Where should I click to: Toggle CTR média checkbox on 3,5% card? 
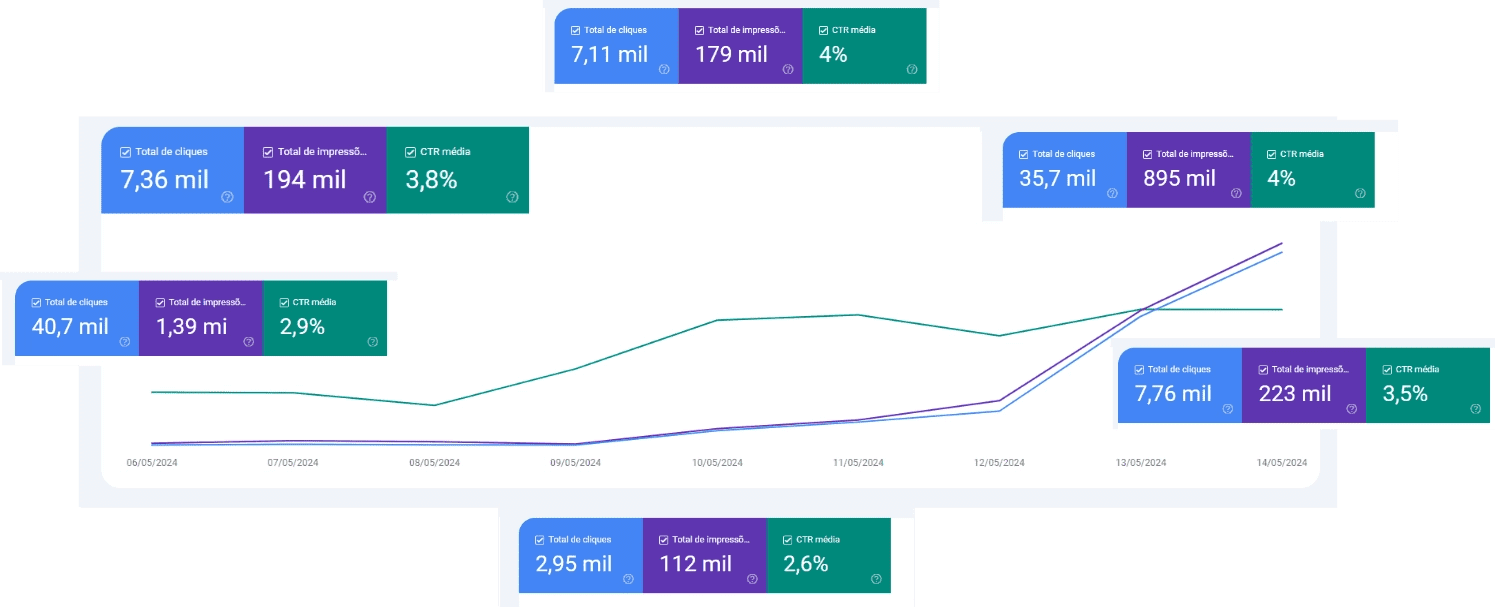click(x=1387, y=370)
